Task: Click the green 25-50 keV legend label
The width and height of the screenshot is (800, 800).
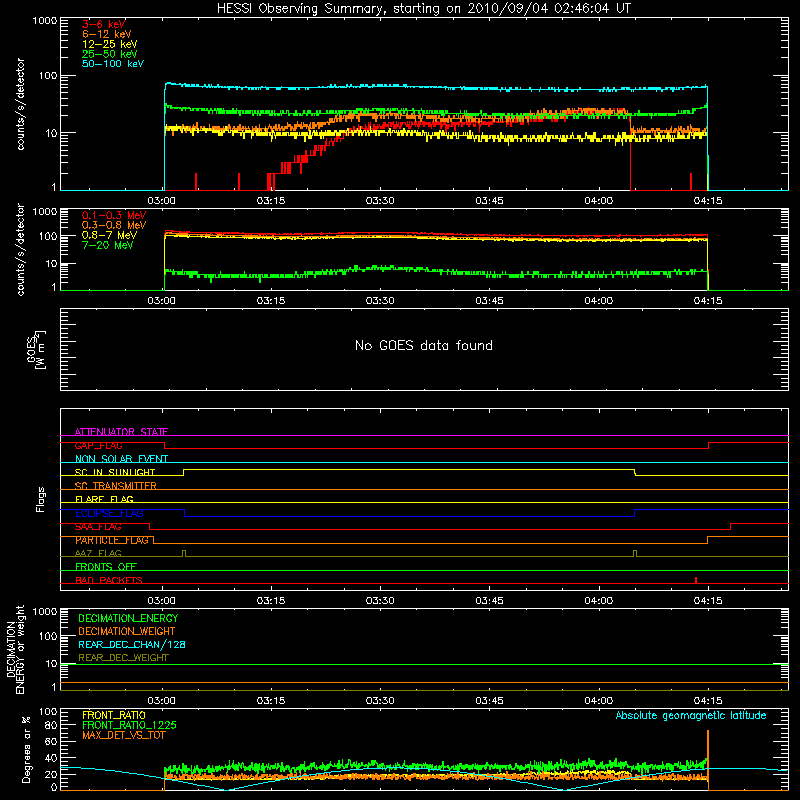Action: coord(110,54)
